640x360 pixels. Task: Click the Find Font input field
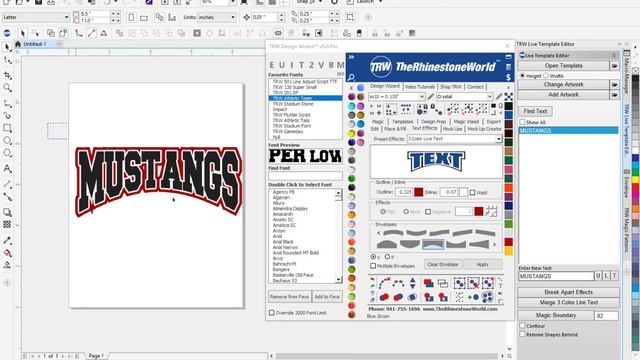(305, 176)
